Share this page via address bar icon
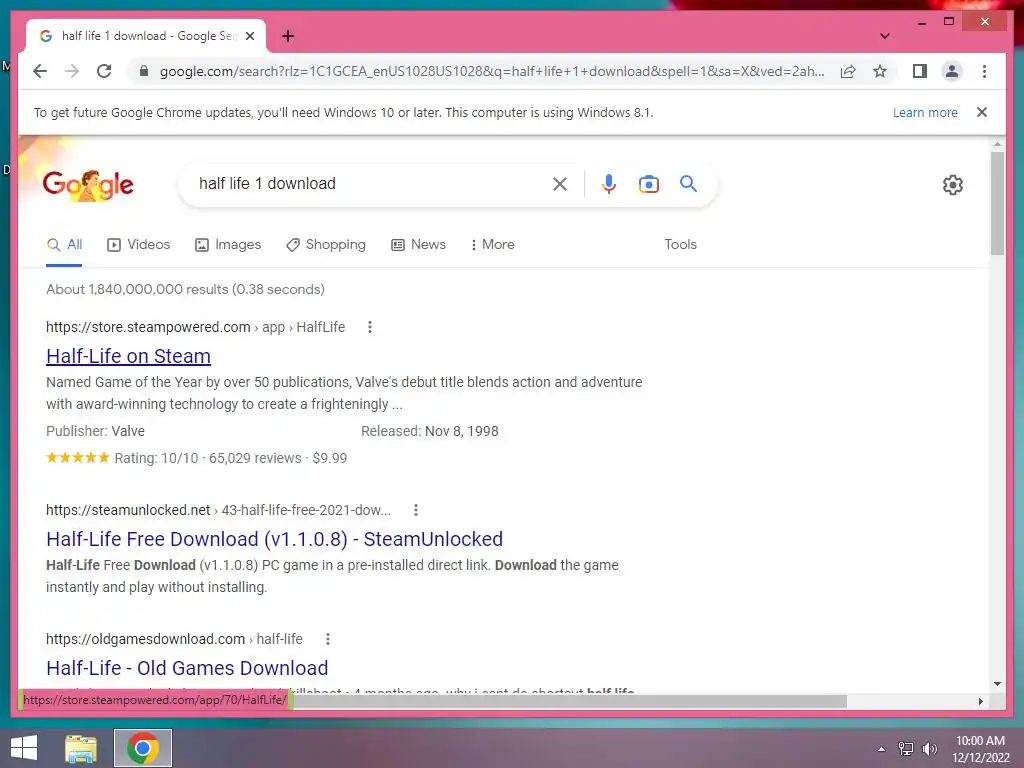1024x768 pixels. coord(848,71)
